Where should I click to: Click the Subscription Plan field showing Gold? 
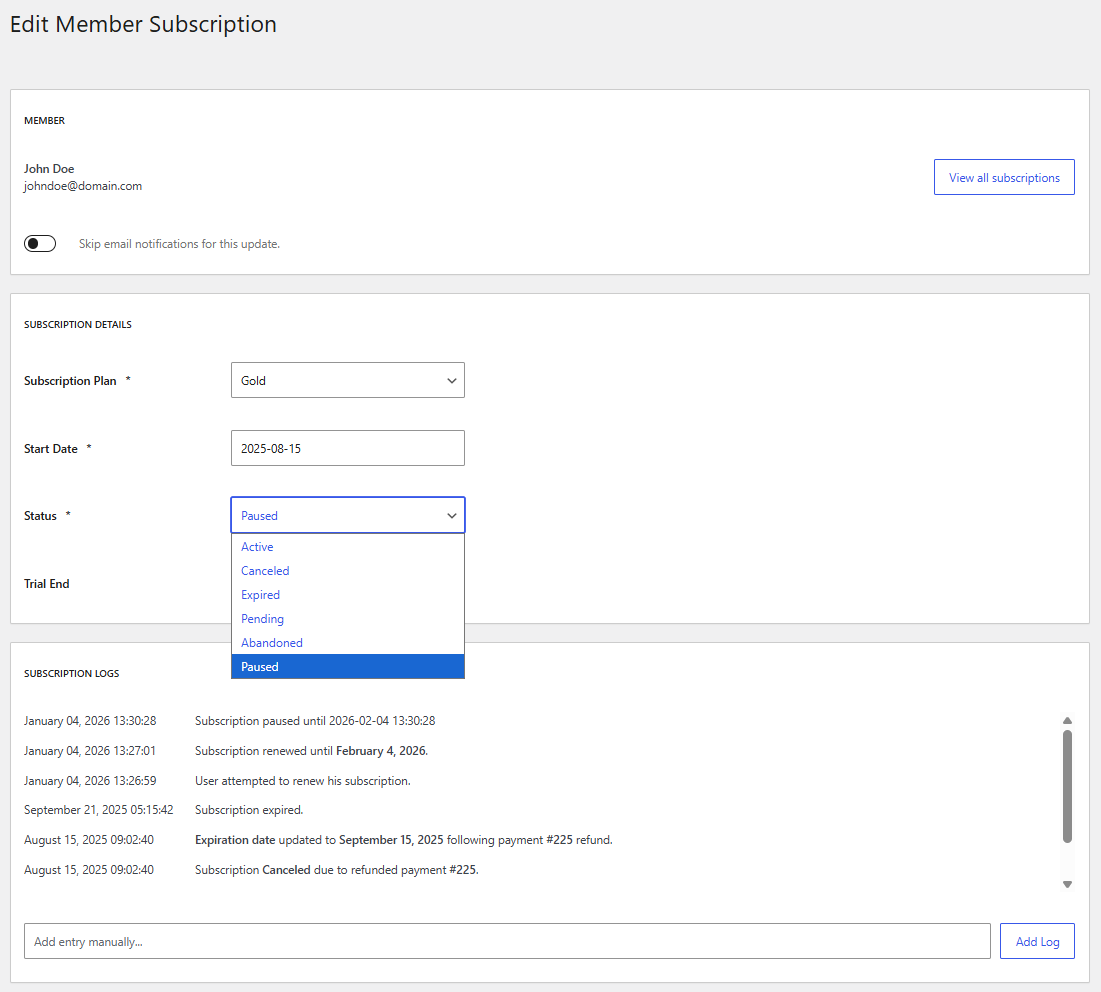347,380
